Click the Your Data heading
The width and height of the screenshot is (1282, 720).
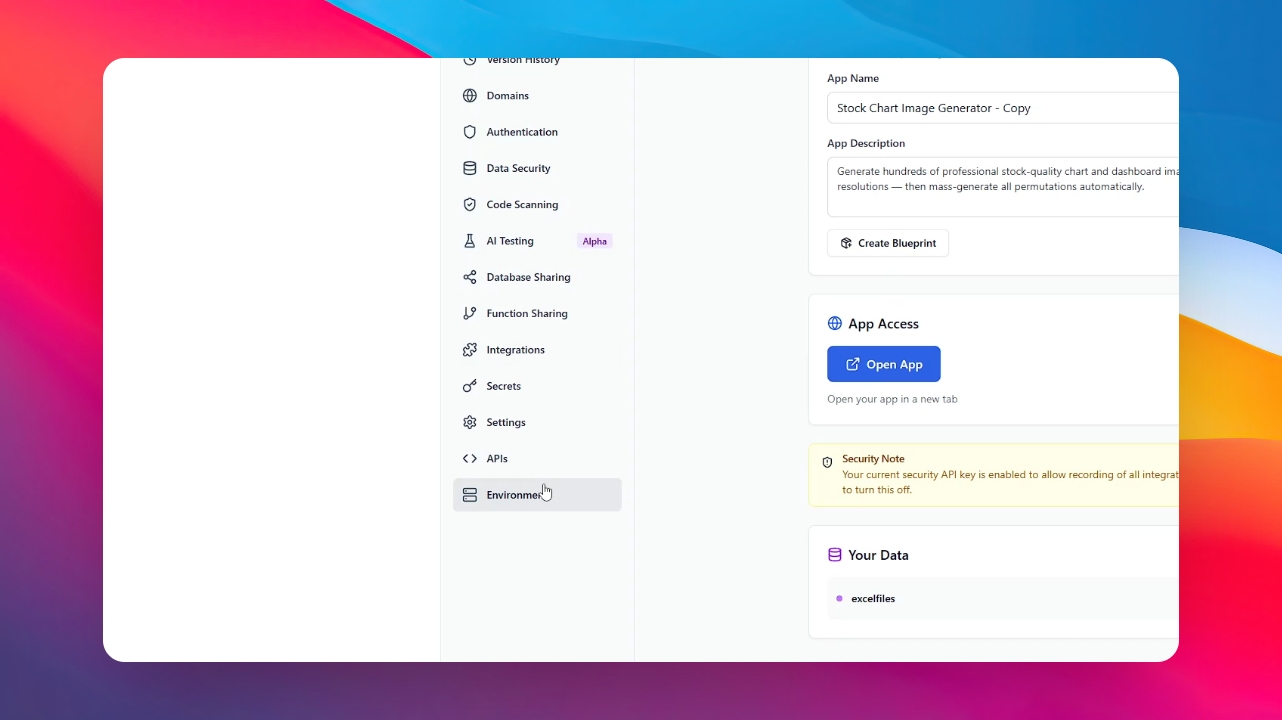click(878, 555)
